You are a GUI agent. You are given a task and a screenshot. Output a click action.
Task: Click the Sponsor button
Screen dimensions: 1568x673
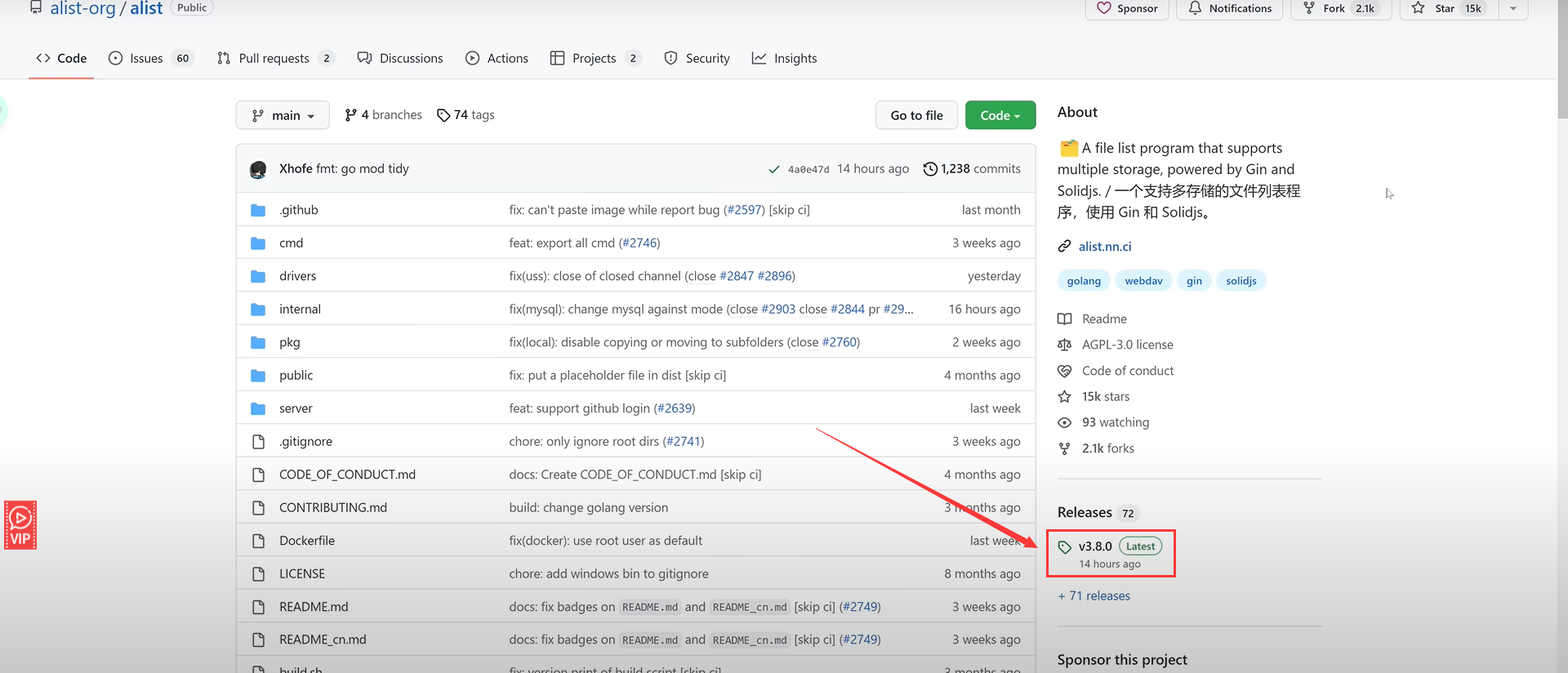tap(1127, 8)
